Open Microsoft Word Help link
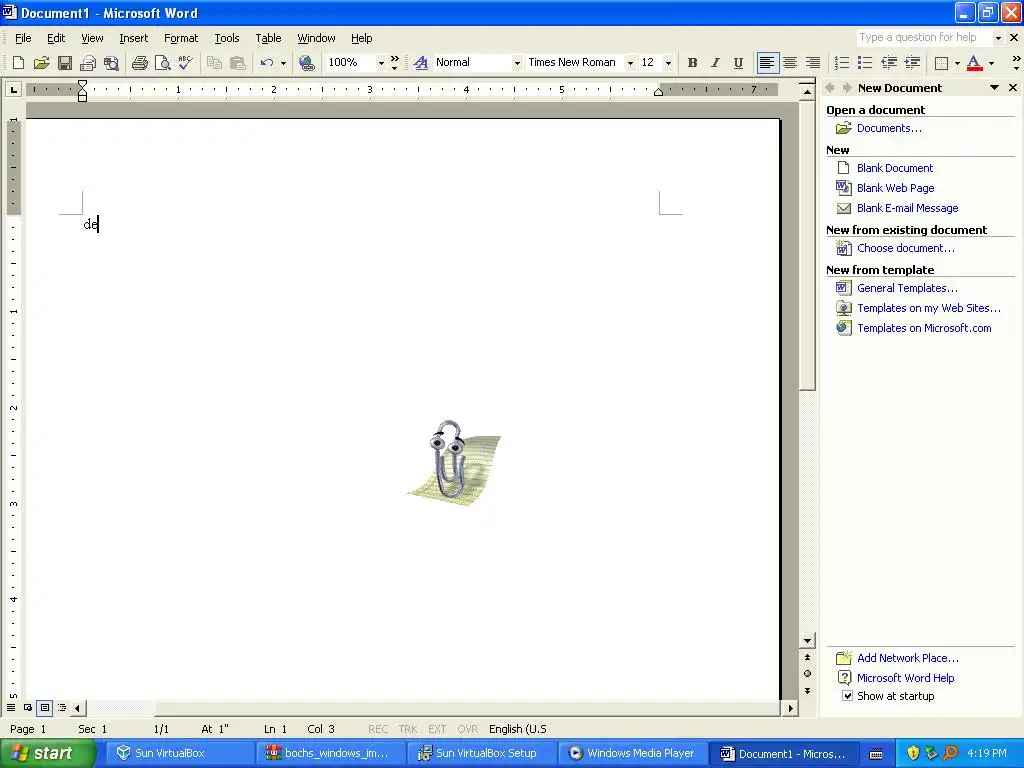 coord(905,678)
